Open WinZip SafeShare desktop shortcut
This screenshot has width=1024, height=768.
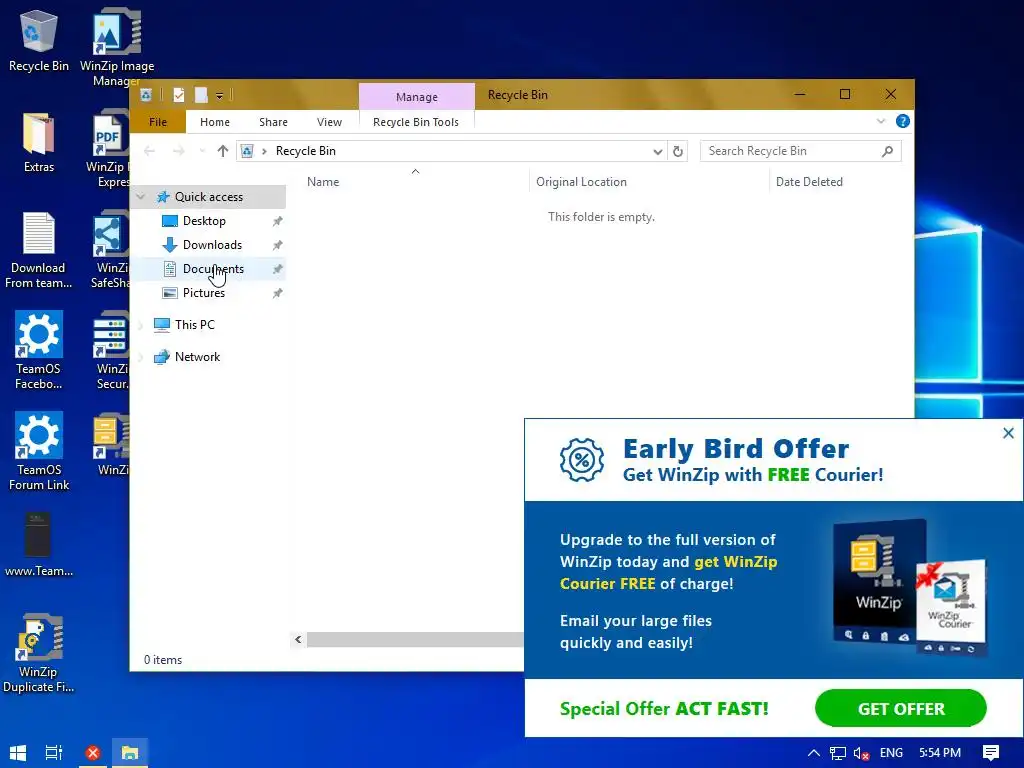(x=110, y=251)
